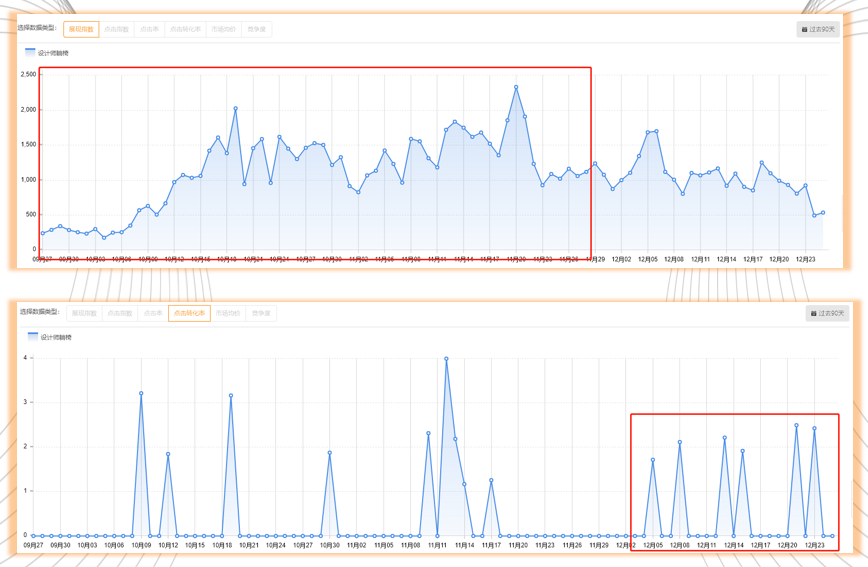
Task: Open 过去90天 date range in bottom panel
Action: click(x=827, y=313)
